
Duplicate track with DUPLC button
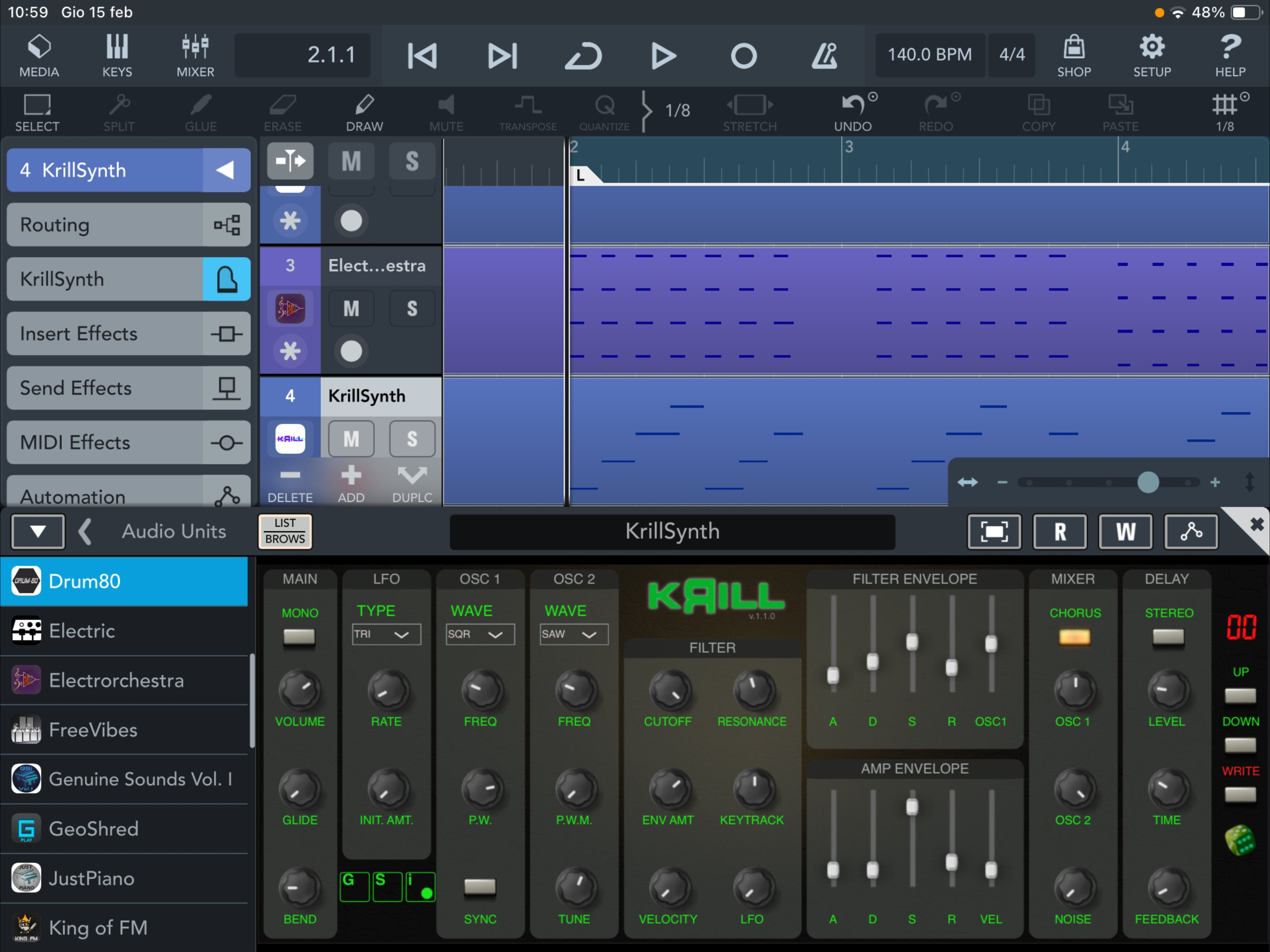pyautogui.click(x=412, y=484)
